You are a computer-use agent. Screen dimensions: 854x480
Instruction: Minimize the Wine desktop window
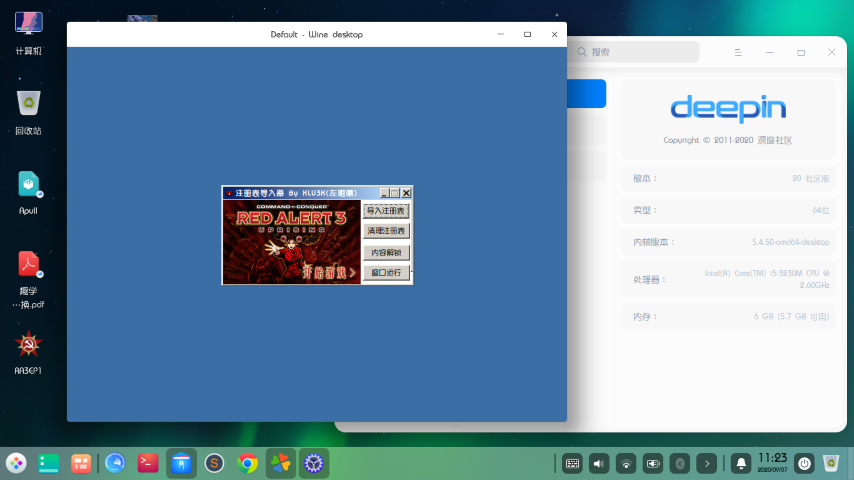point(501,34)
